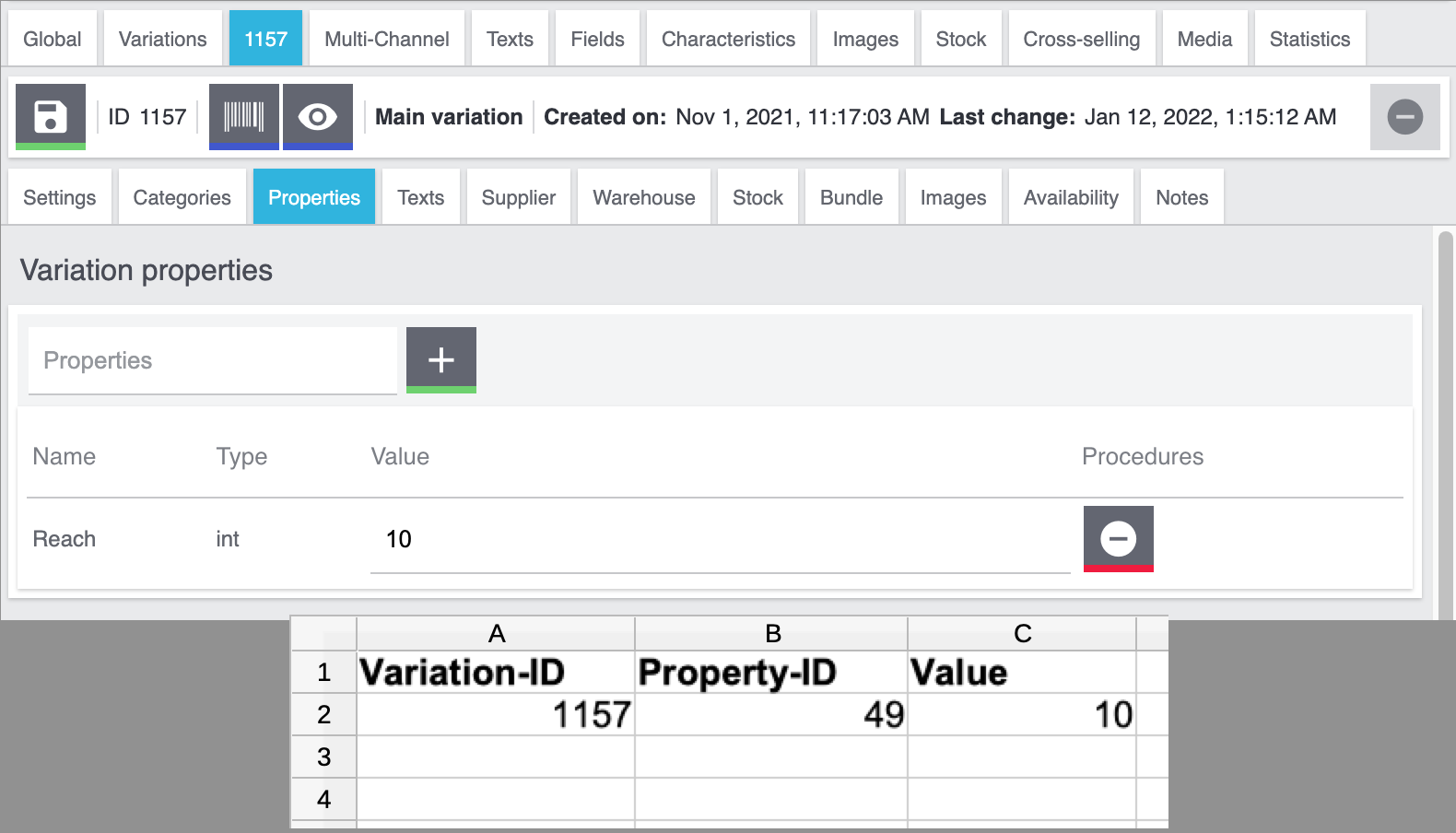Open the Multi-Channel top tab

pos(387,39)
